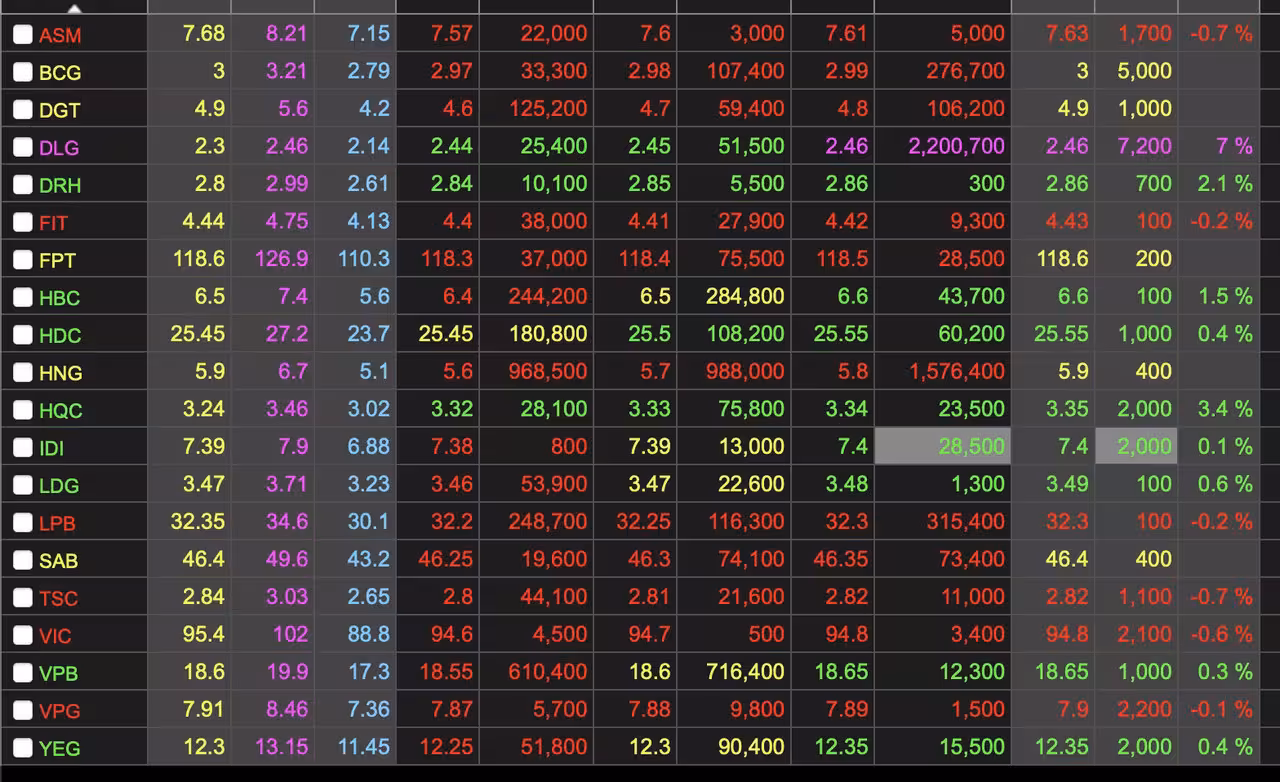Click the 46.25 bid price for SAB
Image resolution: width=1280 pixels, height=782 pixels.
445,558
